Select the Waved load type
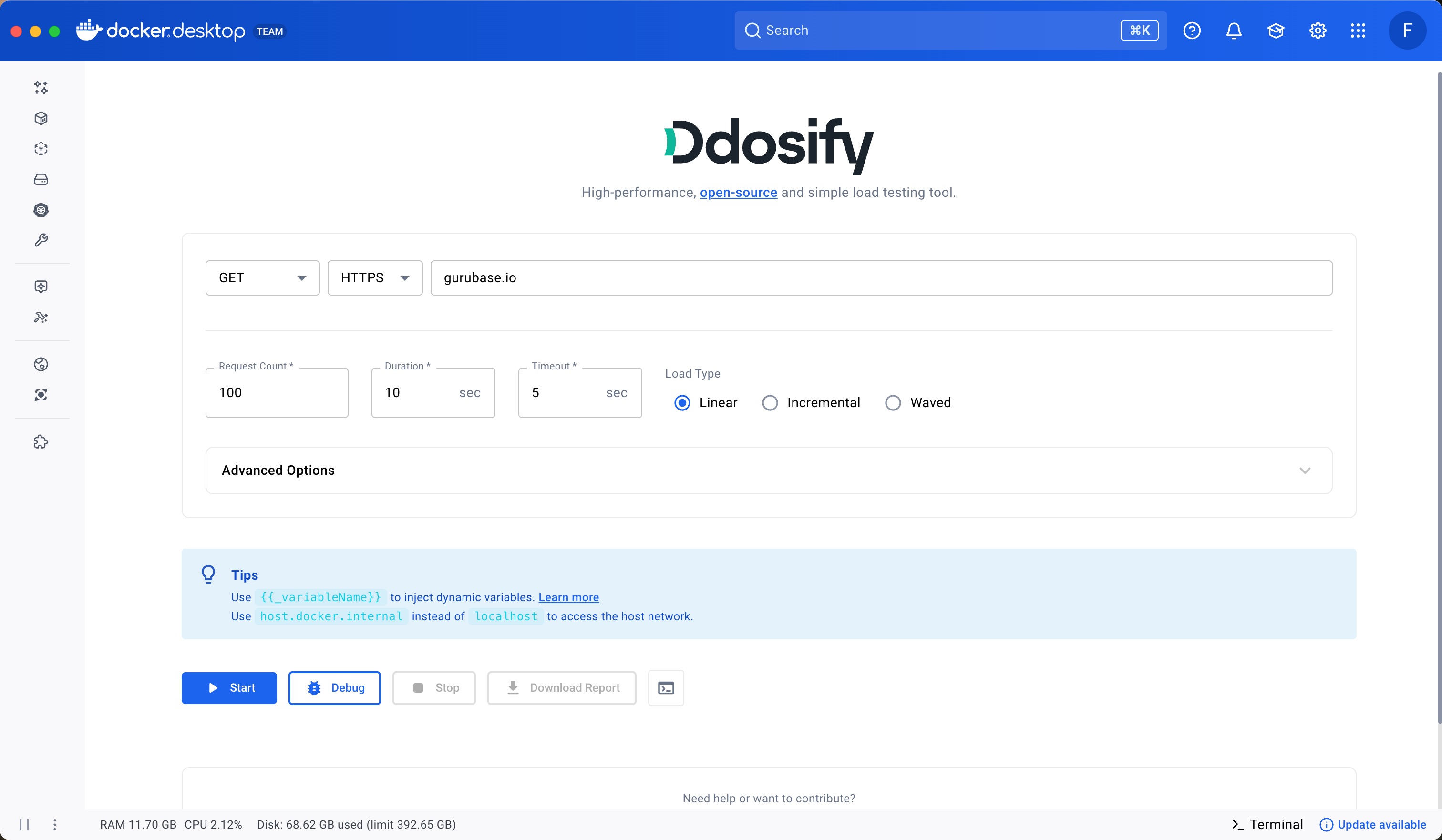Viewport: 1442px width, 840px height. click(893, 403)
